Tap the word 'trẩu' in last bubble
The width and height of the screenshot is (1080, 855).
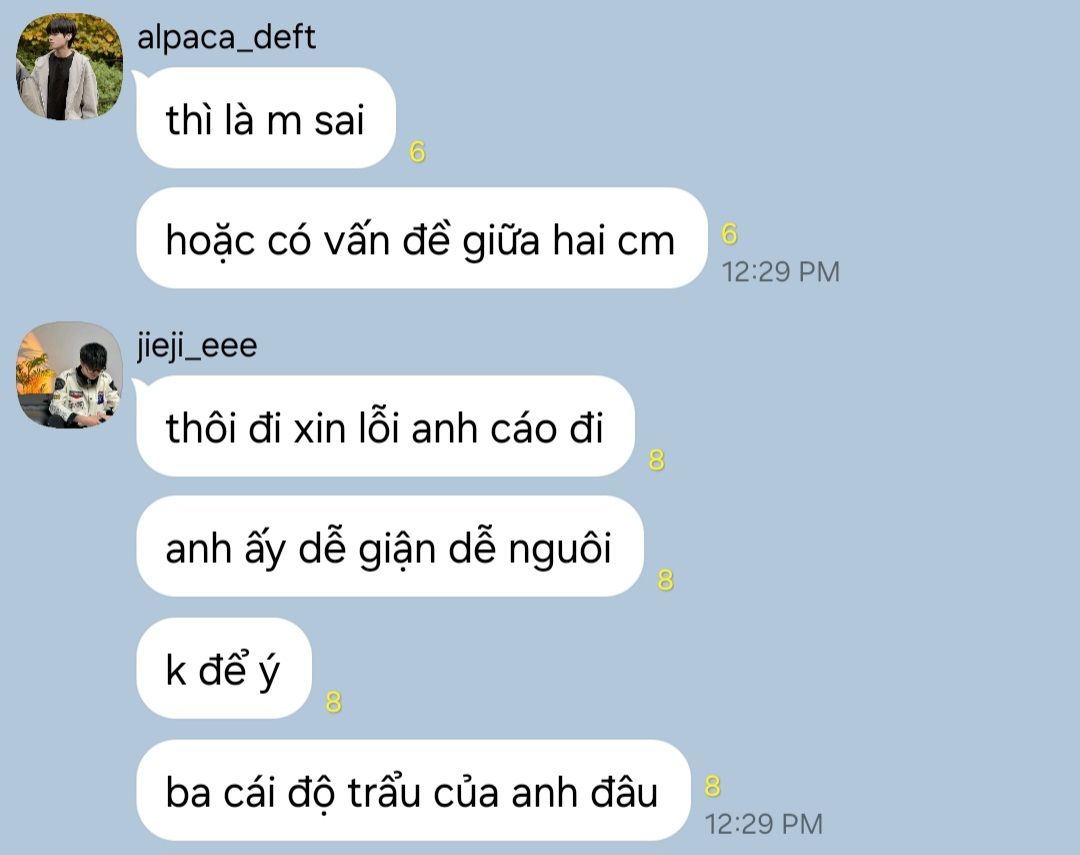click(x=384, y=791)
